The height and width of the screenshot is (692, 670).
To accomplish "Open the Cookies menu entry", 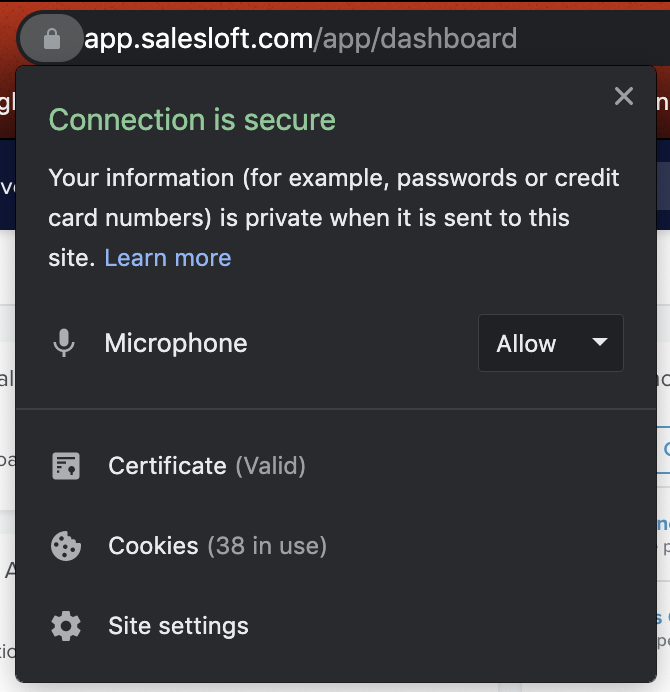I will (x=153, y=546).
